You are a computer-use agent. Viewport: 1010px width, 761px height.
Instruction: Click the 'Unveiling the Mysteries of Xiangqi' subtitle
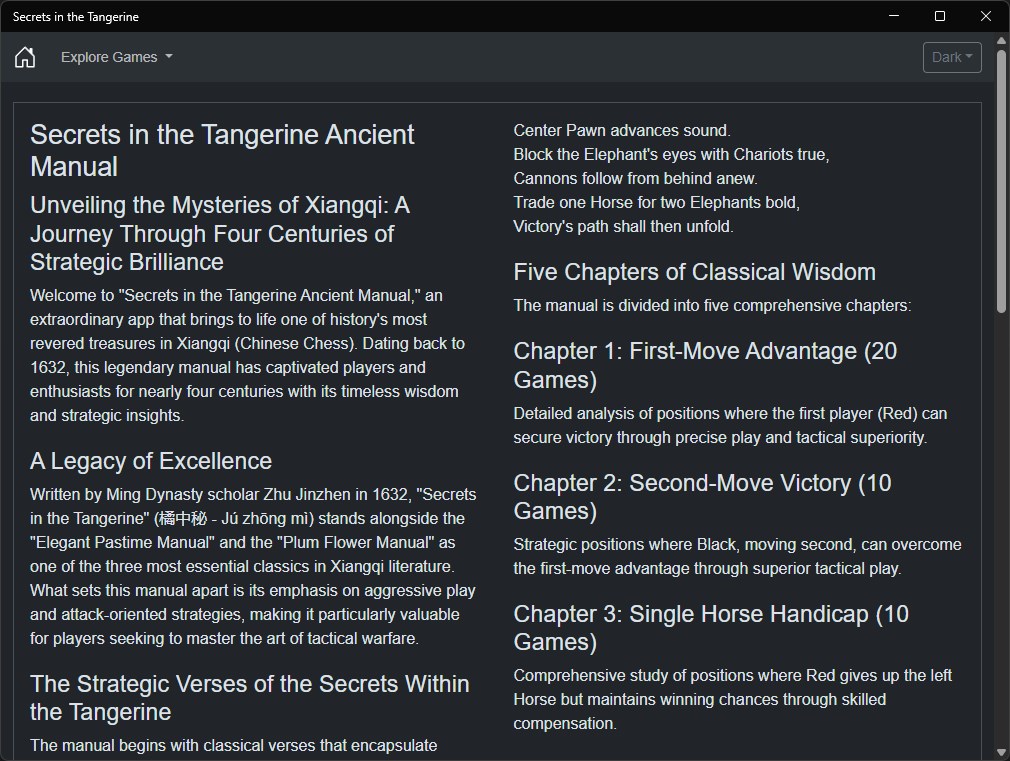pyautogui.click(x=220, y=233)
